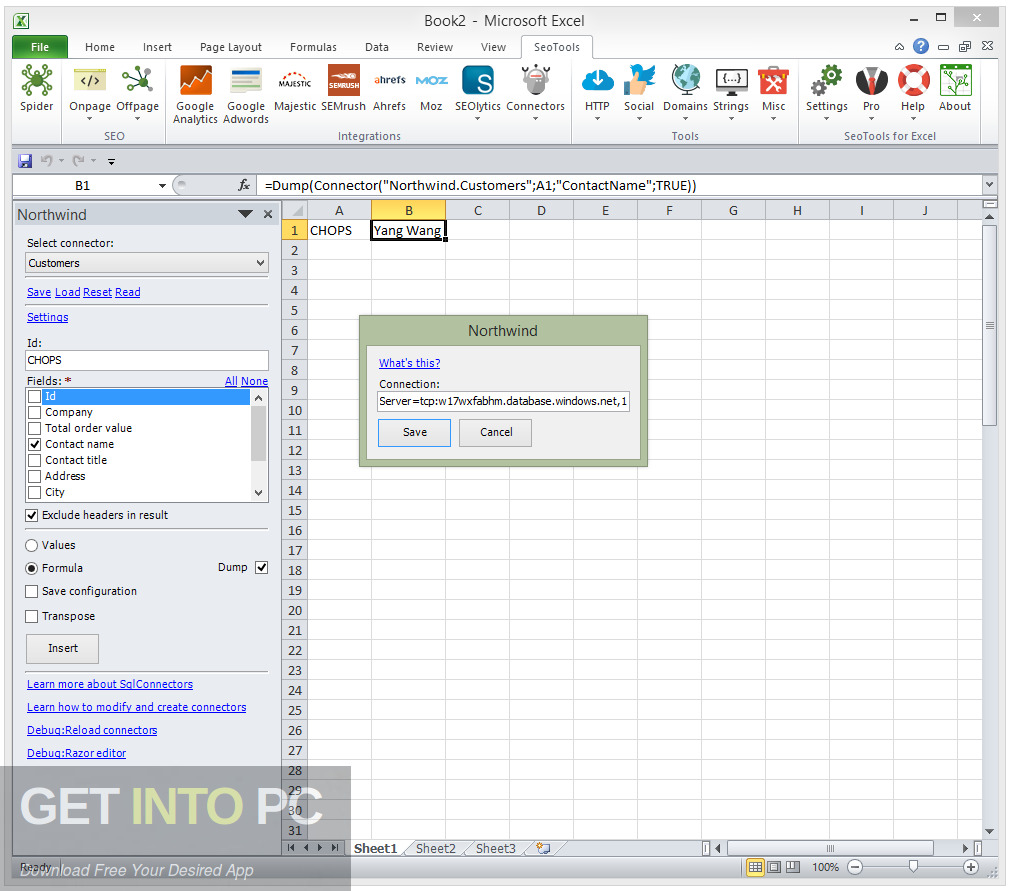Screen dimensions: 1012x891
Task: Open the Customize Quick Access Toolbar dropdown
Action: [111, 161]
